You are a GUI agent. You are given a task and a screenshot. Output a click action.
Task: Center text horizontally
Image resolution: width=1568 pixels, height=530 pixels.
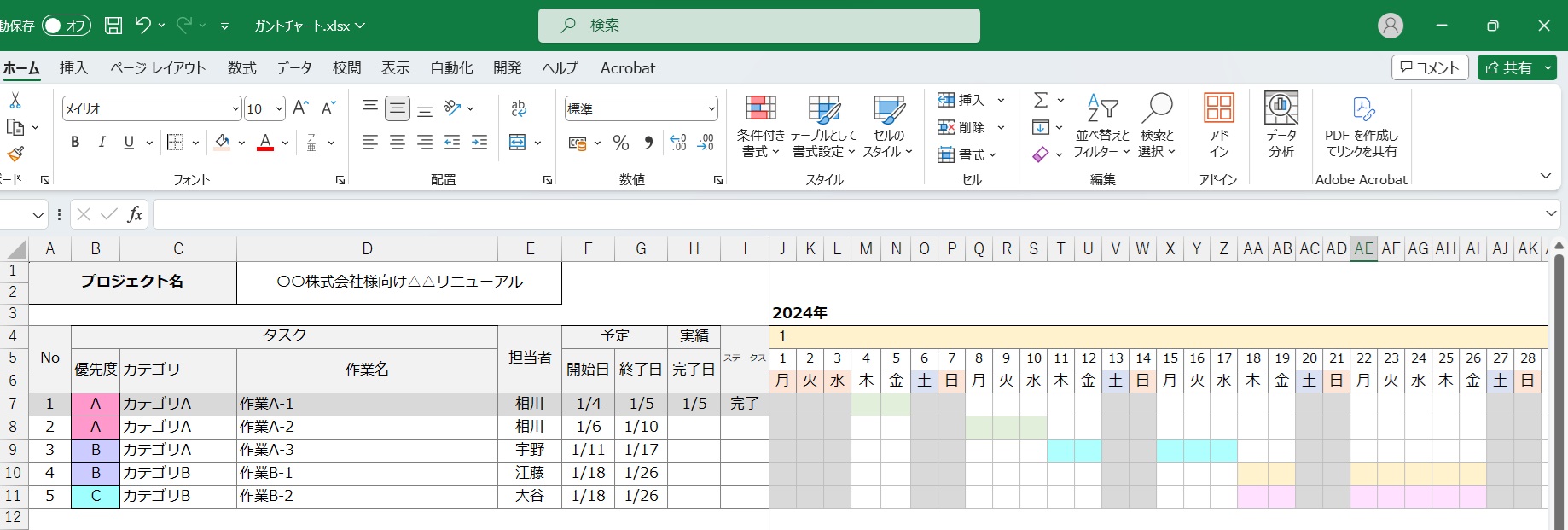pos(398,143)
